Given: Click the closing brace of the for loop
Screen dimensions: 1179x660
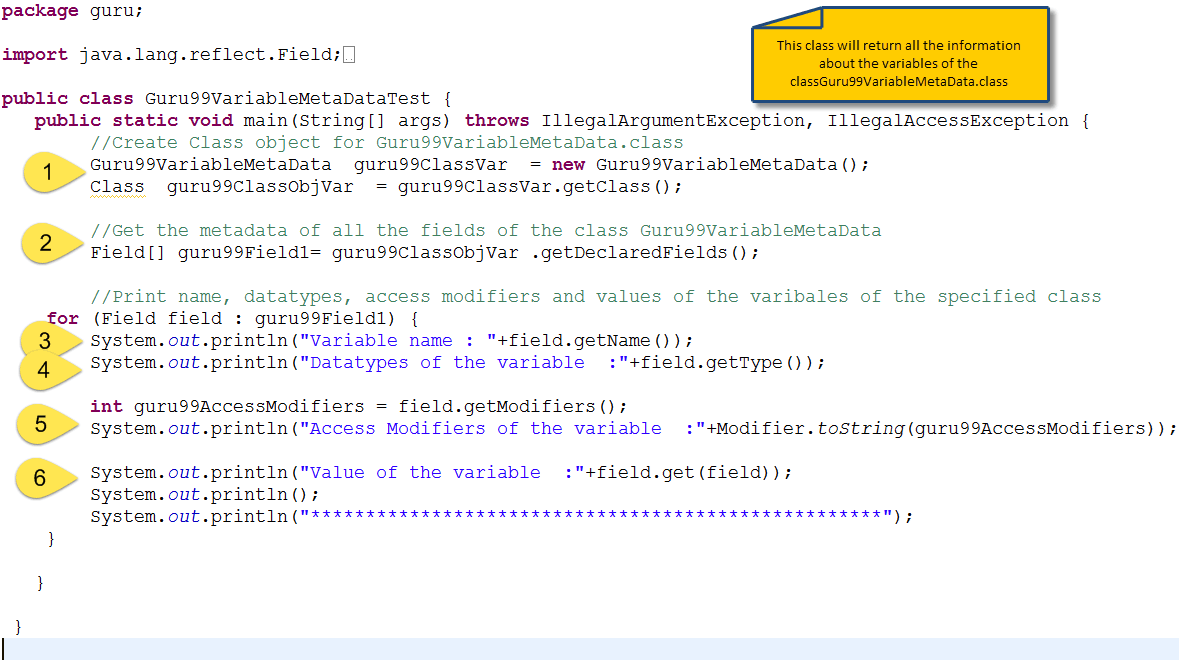Looking at the screenshot, I should tap(49, 538).
